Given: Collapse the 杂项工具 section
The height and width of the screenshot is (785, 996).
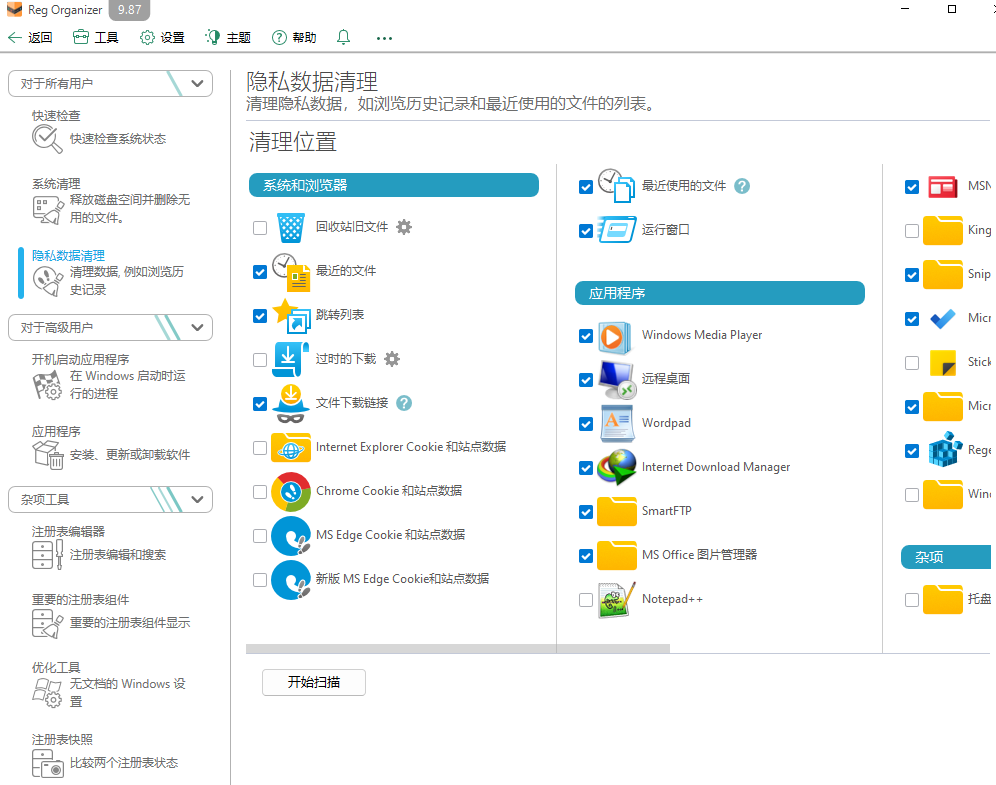Looking at the screenshot, I should (197, 499).
